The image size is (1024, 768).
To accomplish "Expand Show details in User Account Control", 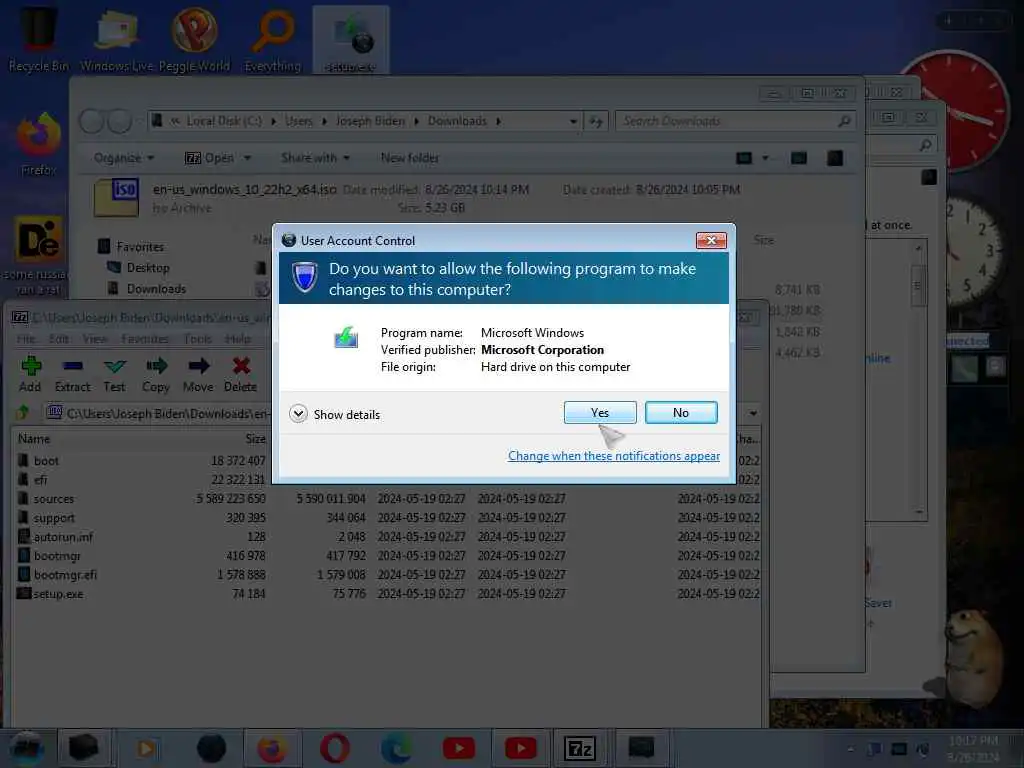I will tap(334, 415).
